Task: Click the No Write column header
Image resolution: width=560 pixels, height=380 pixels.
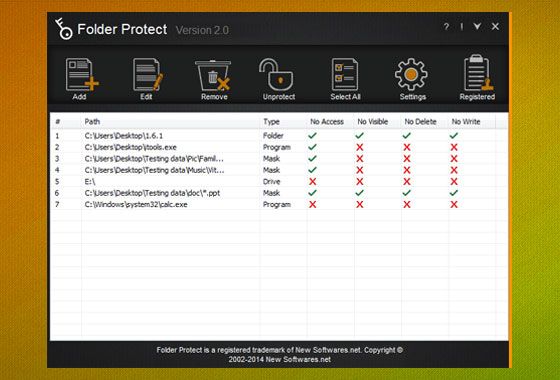Action: (466, 121)
